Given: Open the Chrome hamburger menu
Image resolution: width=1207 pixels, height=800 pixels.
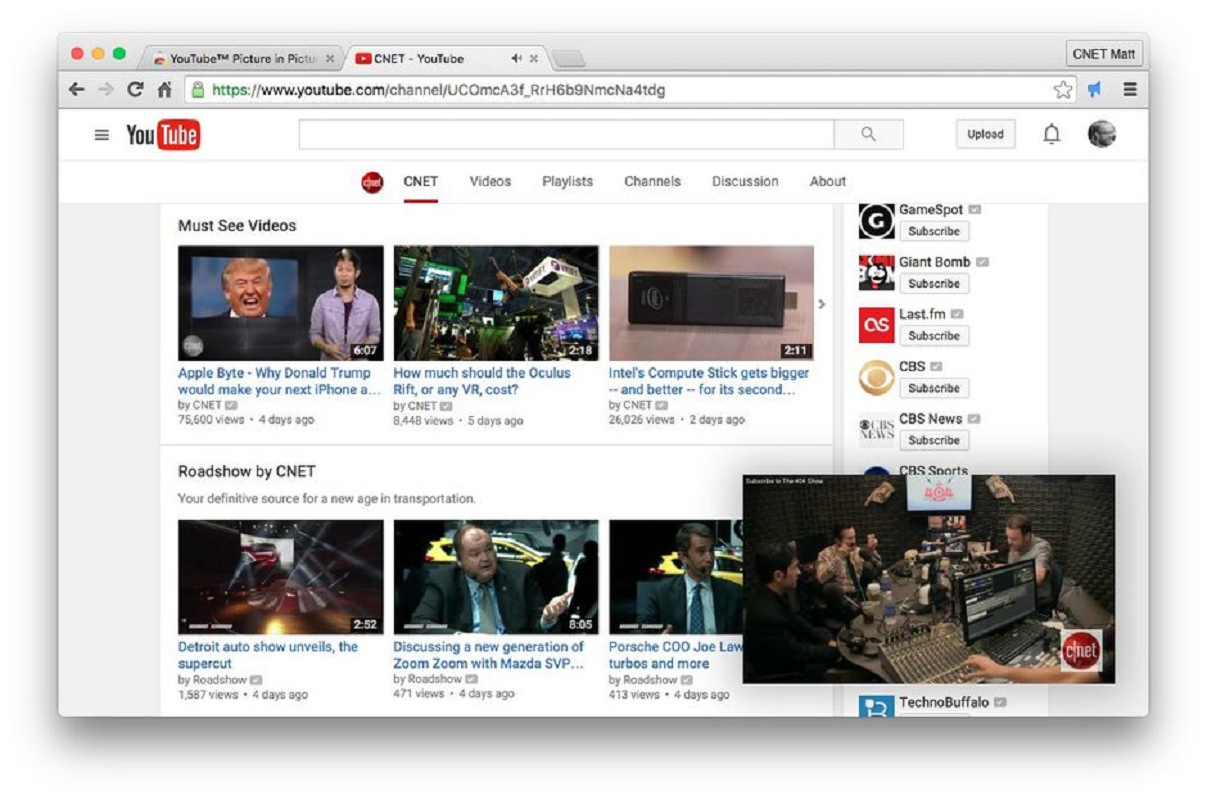Looking at the screenshot, I should (1130, 90).
